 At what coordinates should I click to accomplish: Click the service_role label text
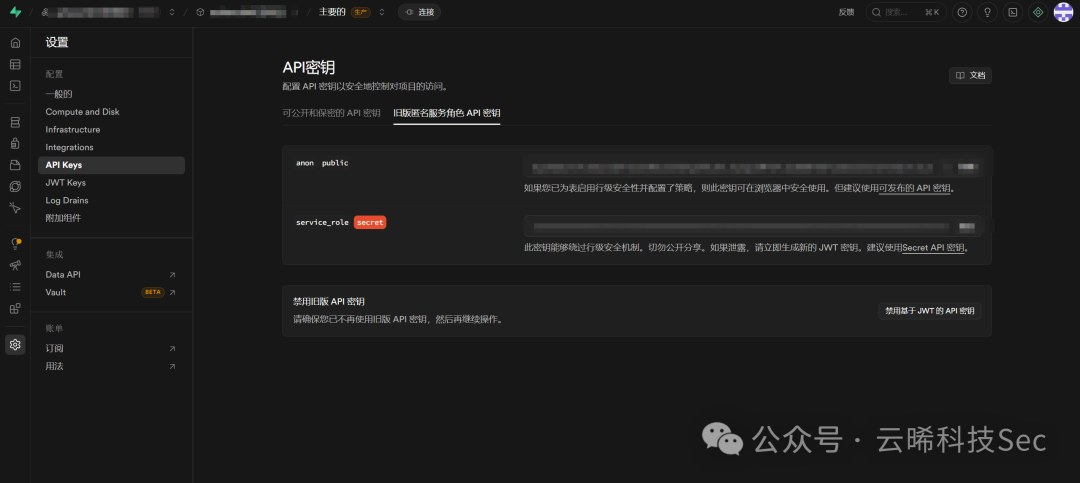pyautogui.click(x=322, y=223)
